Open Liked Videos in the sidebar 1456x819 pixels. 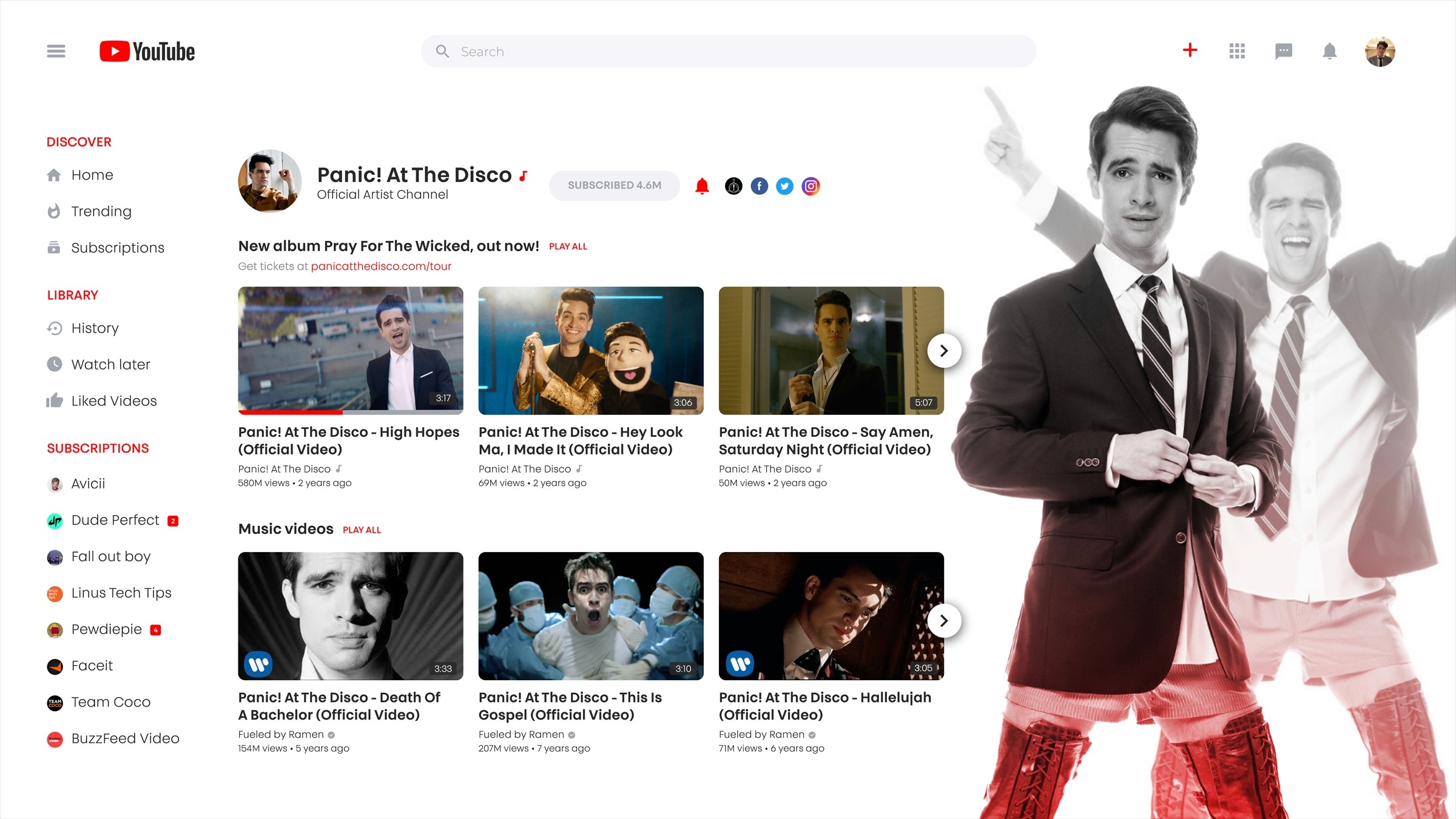click(114, 400)
